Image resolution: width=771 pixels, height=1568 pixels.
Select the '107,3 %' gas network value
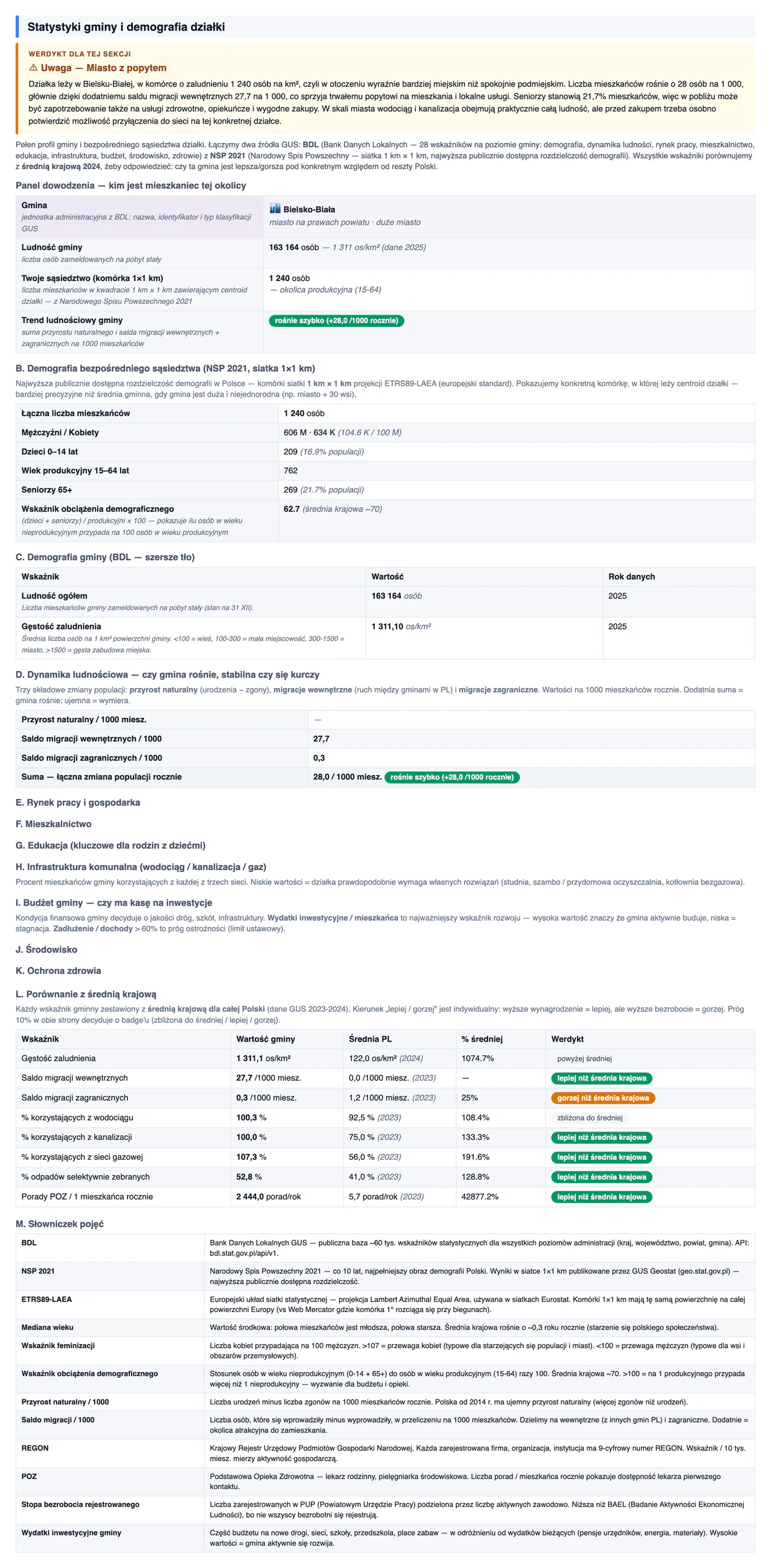point(251,1157)
